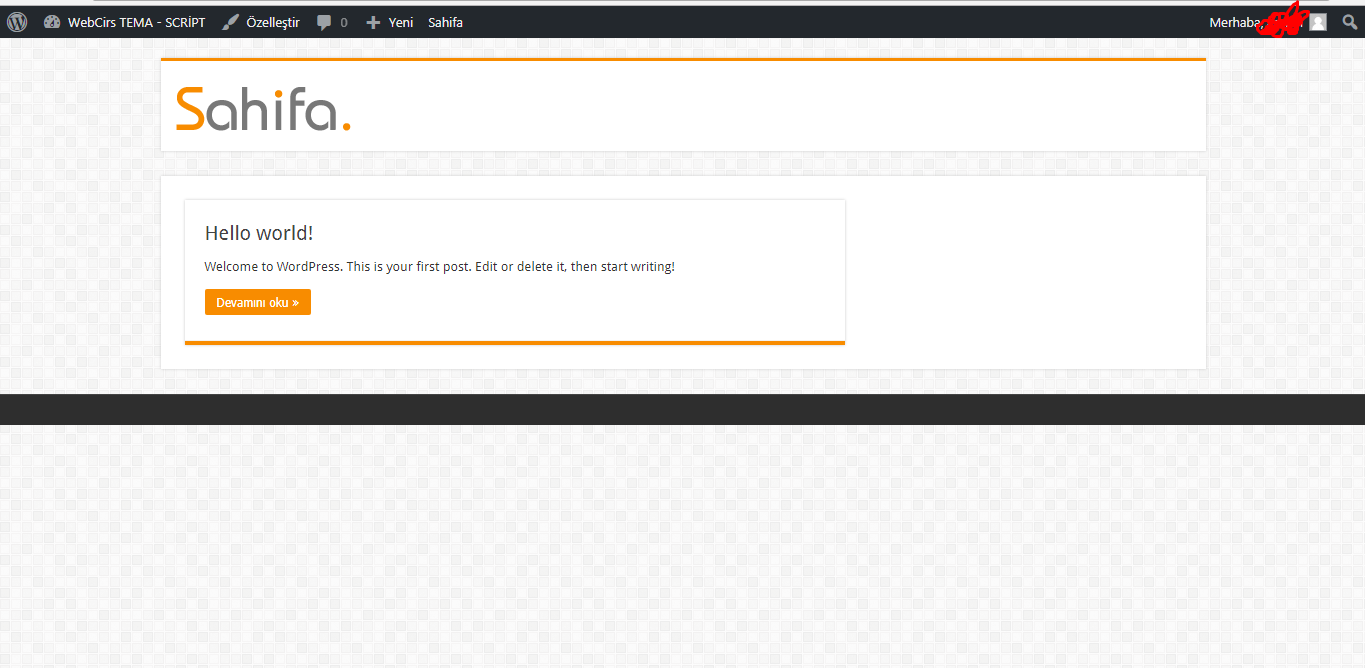
Task: Open the Hello world! post title
Action: click(259, 233)
